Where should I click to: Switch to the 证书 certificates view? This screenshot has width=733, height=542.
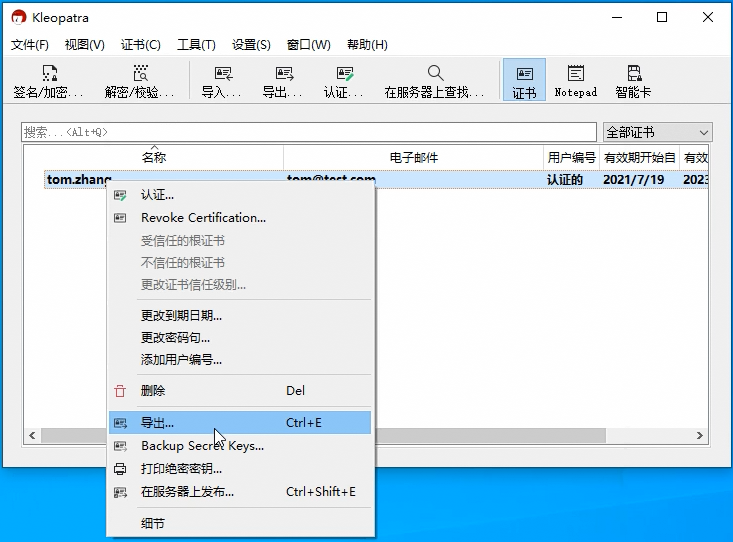coord(524,80)
